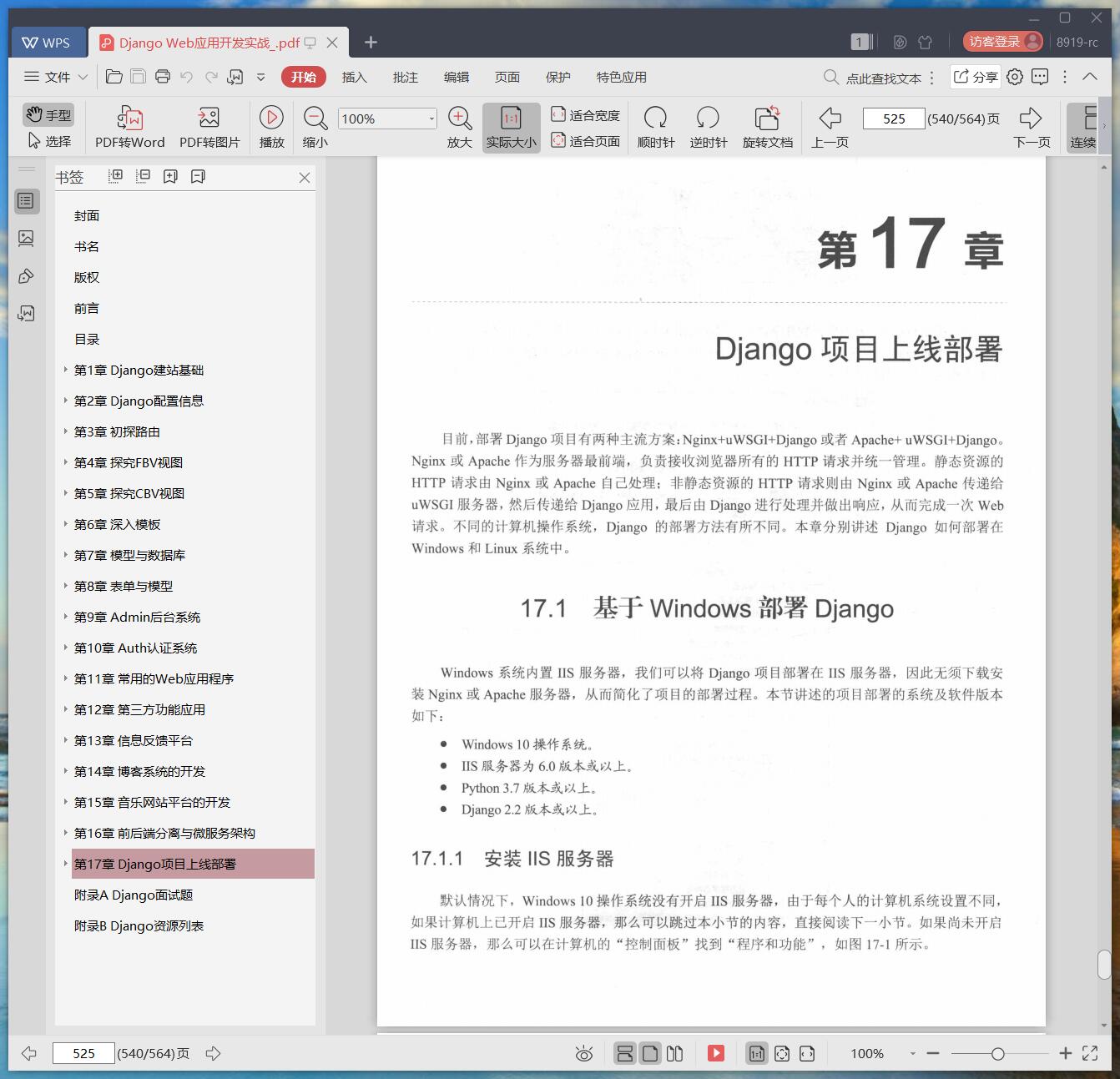
Task: Close the bookmarks (书签) panel
Action: (305, 178)
